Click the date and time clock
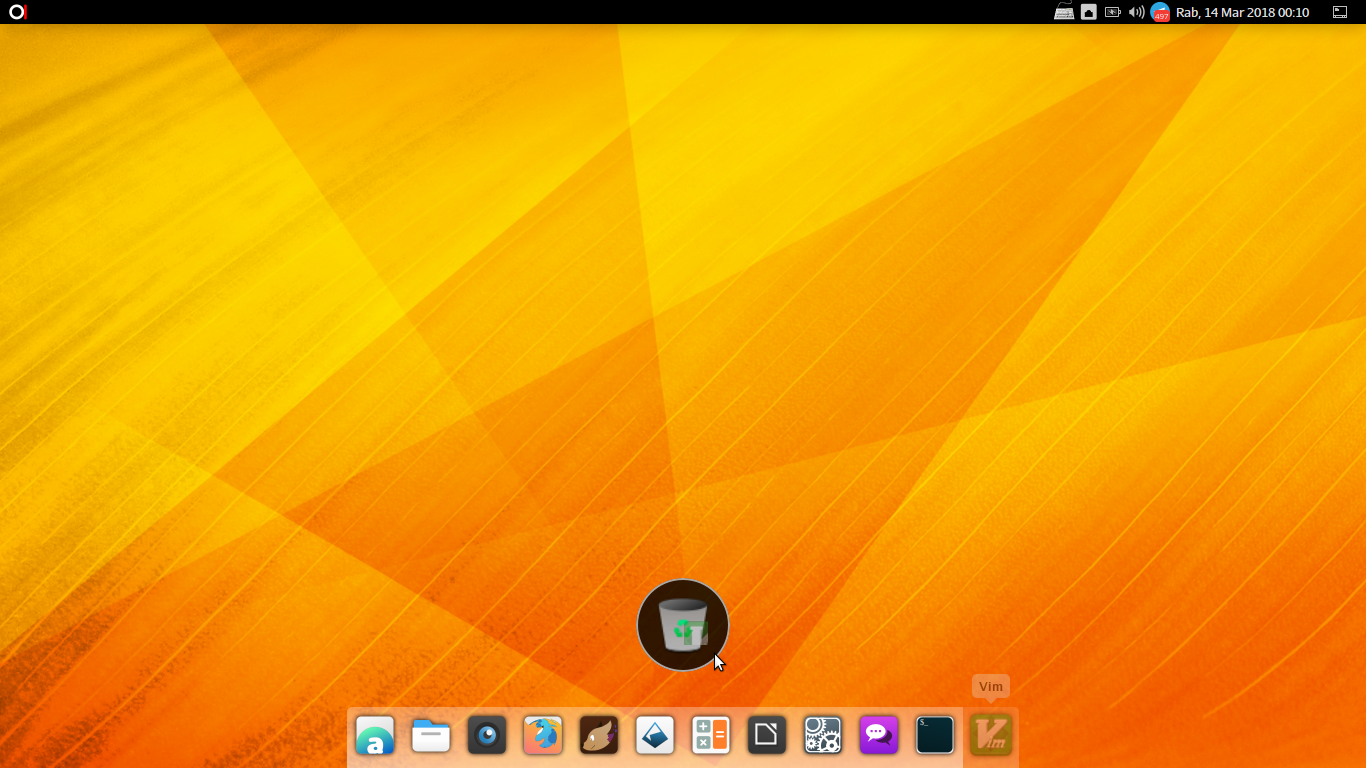1366x768 pixels. (x=1242, y=12)
